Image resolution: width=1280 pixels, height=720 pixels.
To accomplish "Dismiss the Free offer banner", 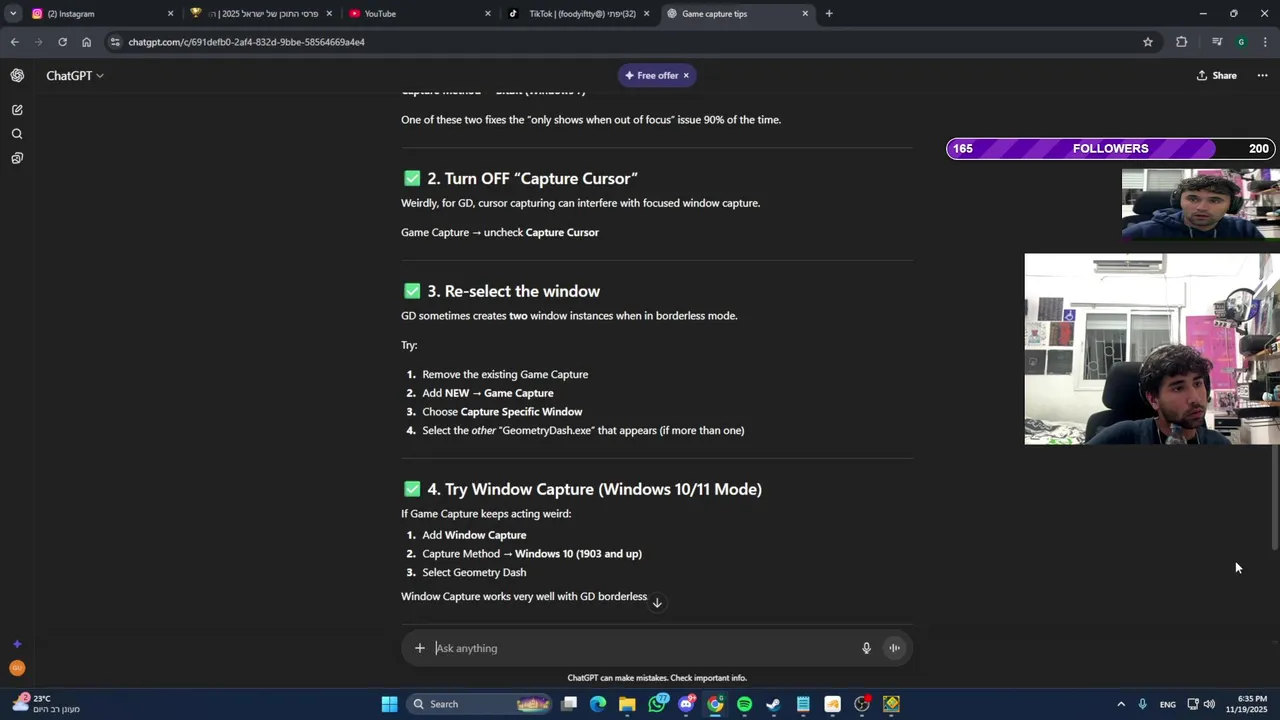I will 686,76.
